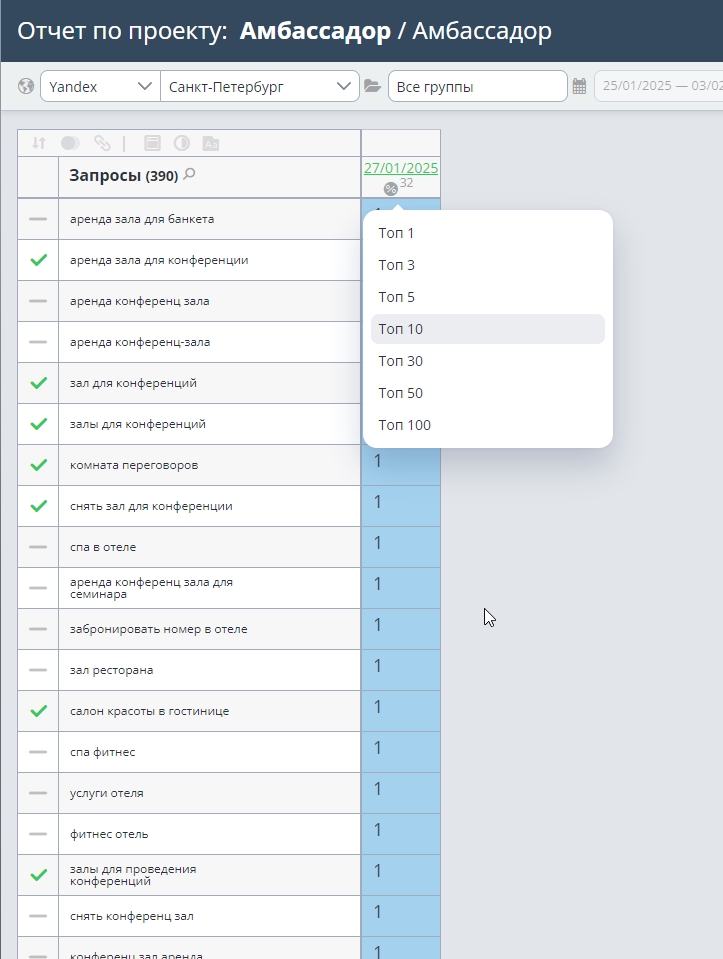Click the sort arrows icon above queries
Image resolution: width=723 pixels, height=959 pixels.
39,143
